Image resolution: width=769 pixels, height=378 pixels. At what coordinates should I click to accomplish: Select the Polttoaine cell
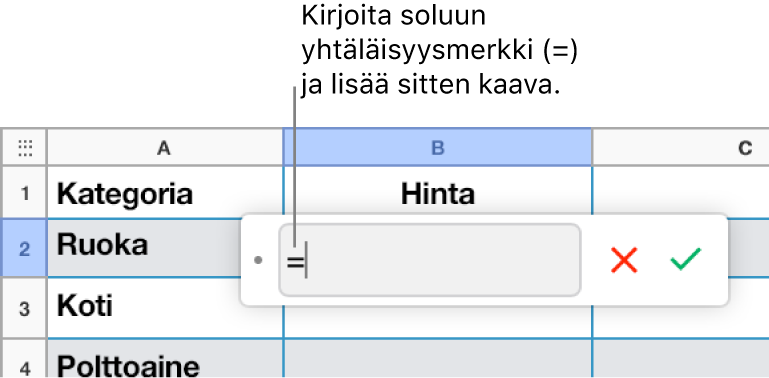[165, 358]
